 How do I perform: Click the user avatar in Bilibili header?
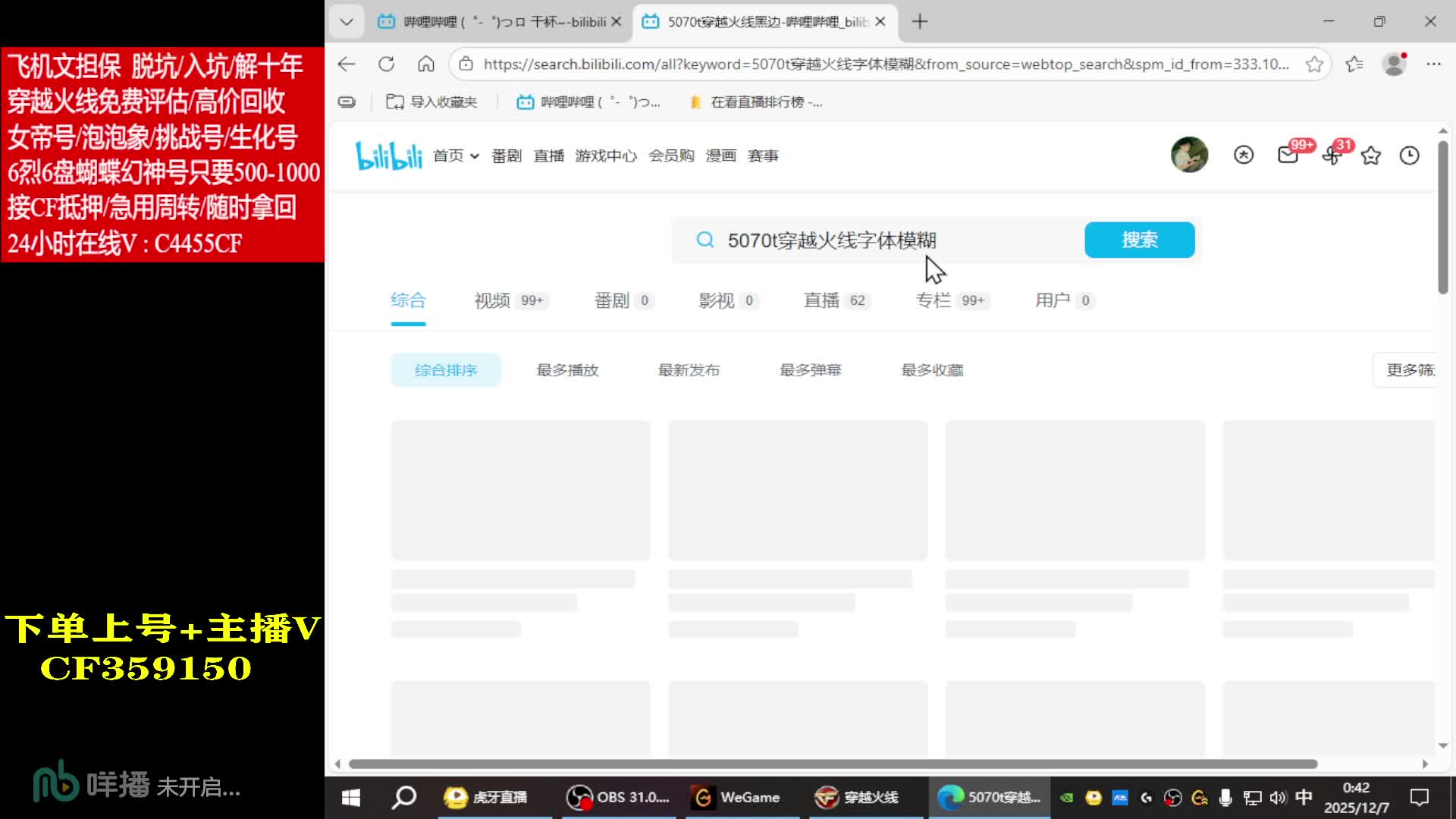pyautogui.click(x=1189, y=155)
